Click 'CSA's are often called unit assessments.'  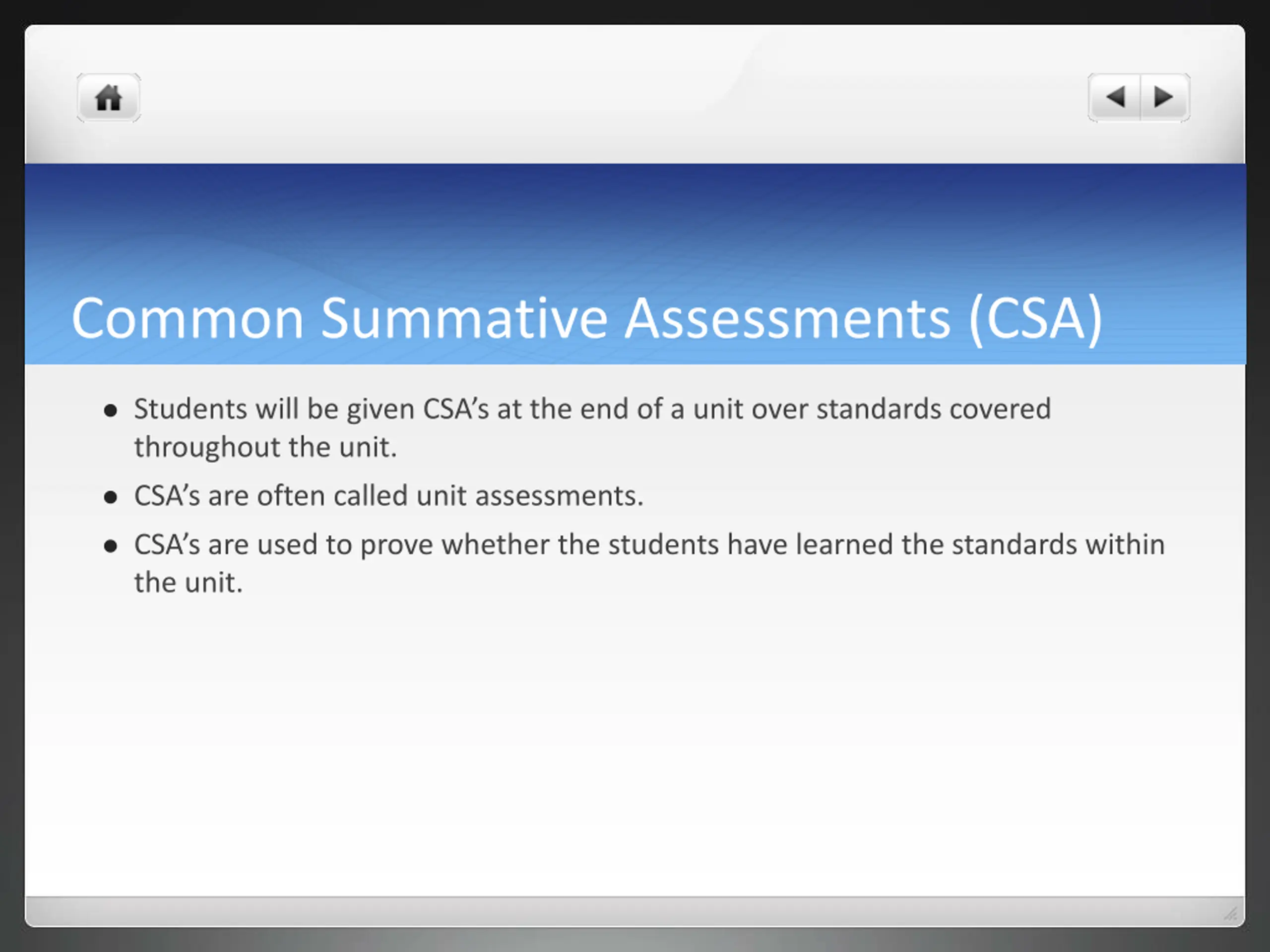pyautogui.click(x=389, y=496)
